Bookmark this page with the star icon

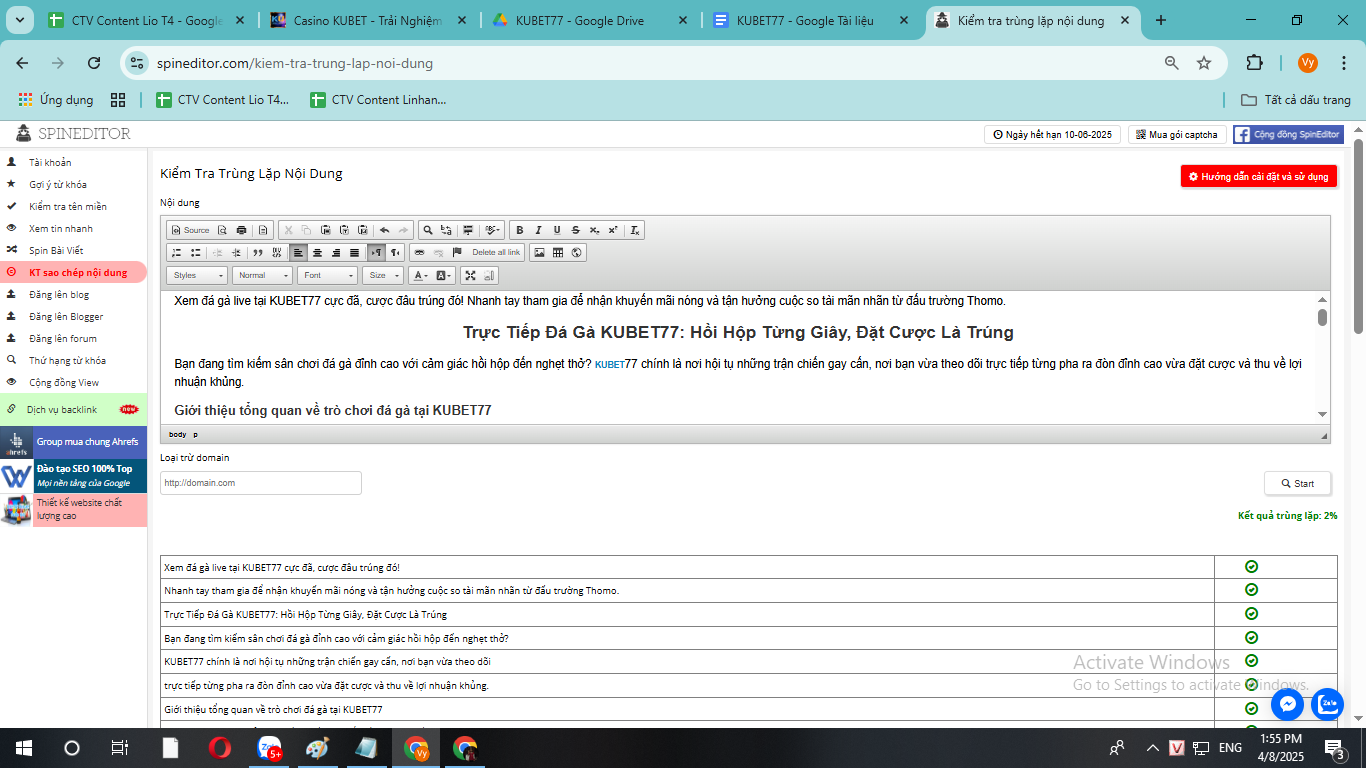pos(1204,63)
